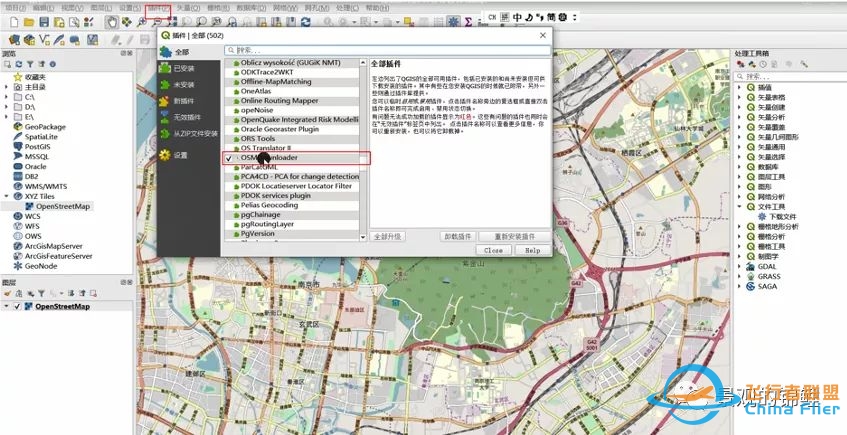Click the History clock icon in Processing Toolbox
The height and width of the screenshot is (435, 847).
tap(763, 64)
